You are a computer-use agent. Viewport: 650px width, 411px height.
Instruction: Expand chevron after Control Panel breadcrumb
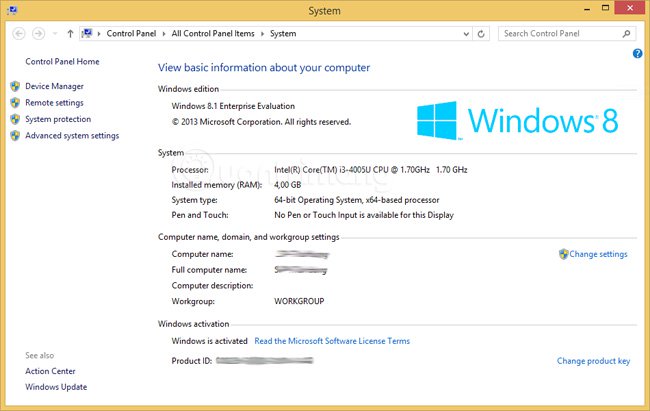click(x=164, y=34)
